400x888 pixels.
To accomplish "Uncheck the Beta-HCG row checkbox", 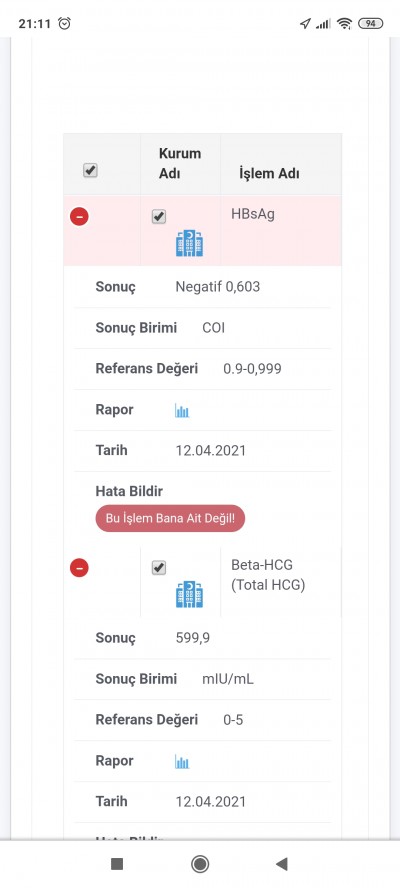I will coord(159,567).
